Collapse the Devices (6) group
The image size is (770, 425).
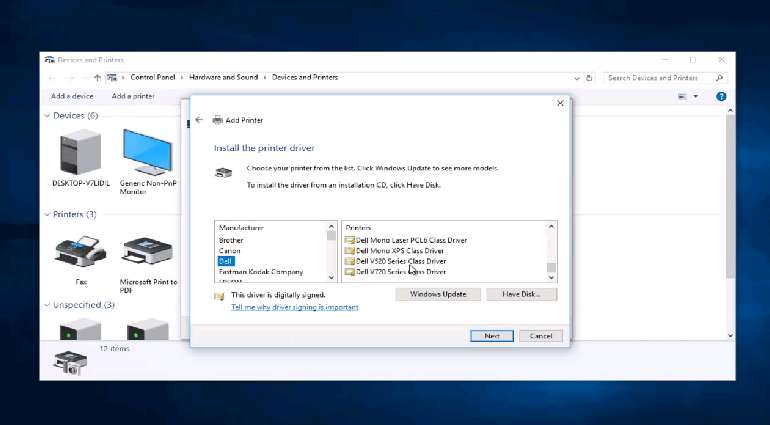(x=47, y=116)
